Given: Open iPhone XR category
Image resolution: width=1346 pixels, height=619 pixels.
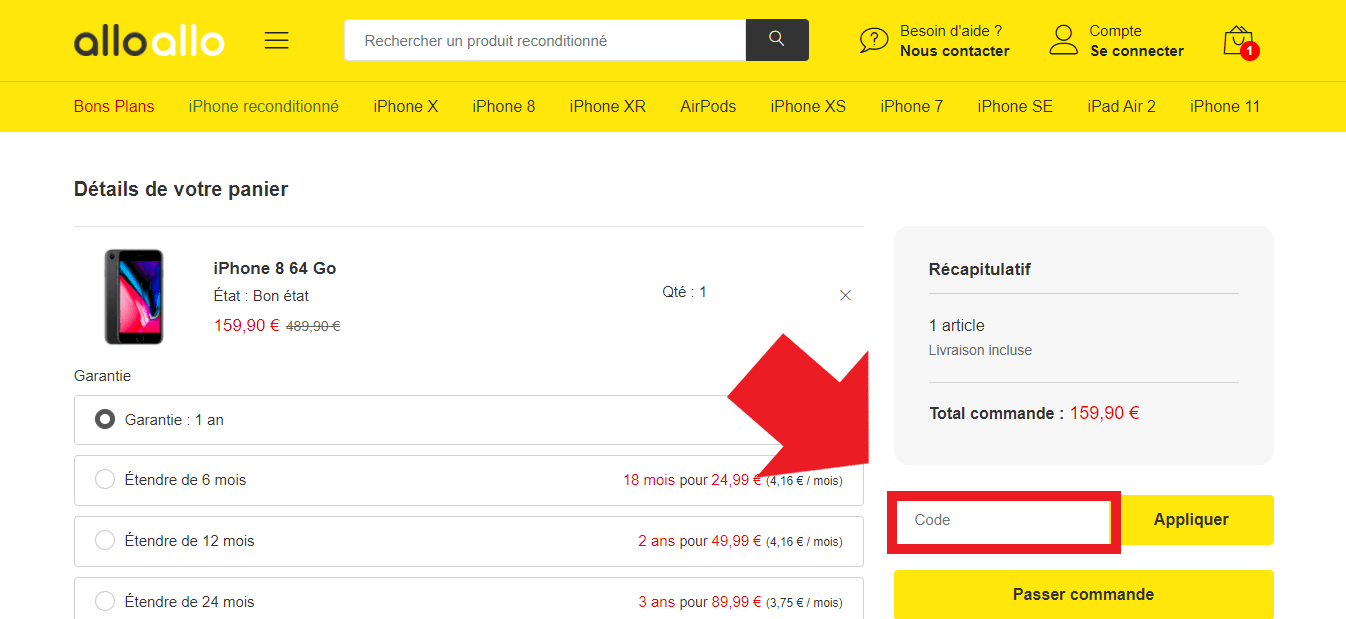Looking at the screenshot, I should tap(608, 106).
